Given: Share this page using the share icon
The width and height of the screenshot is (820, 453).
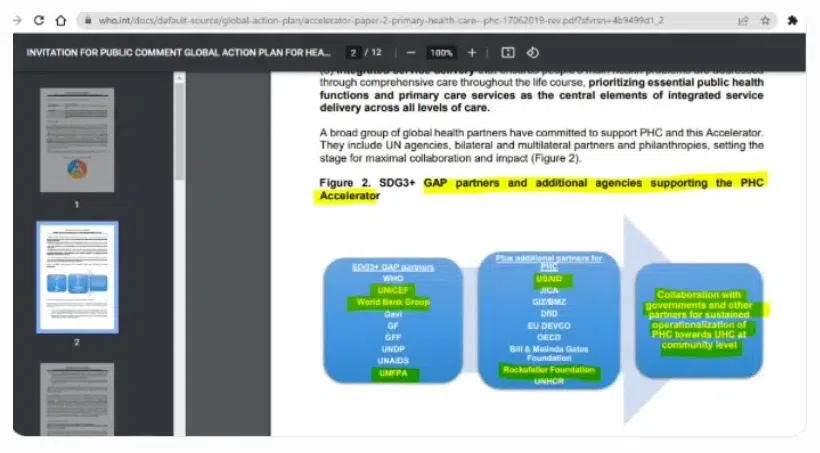Looking at the screenshot, I should (743, 20).
